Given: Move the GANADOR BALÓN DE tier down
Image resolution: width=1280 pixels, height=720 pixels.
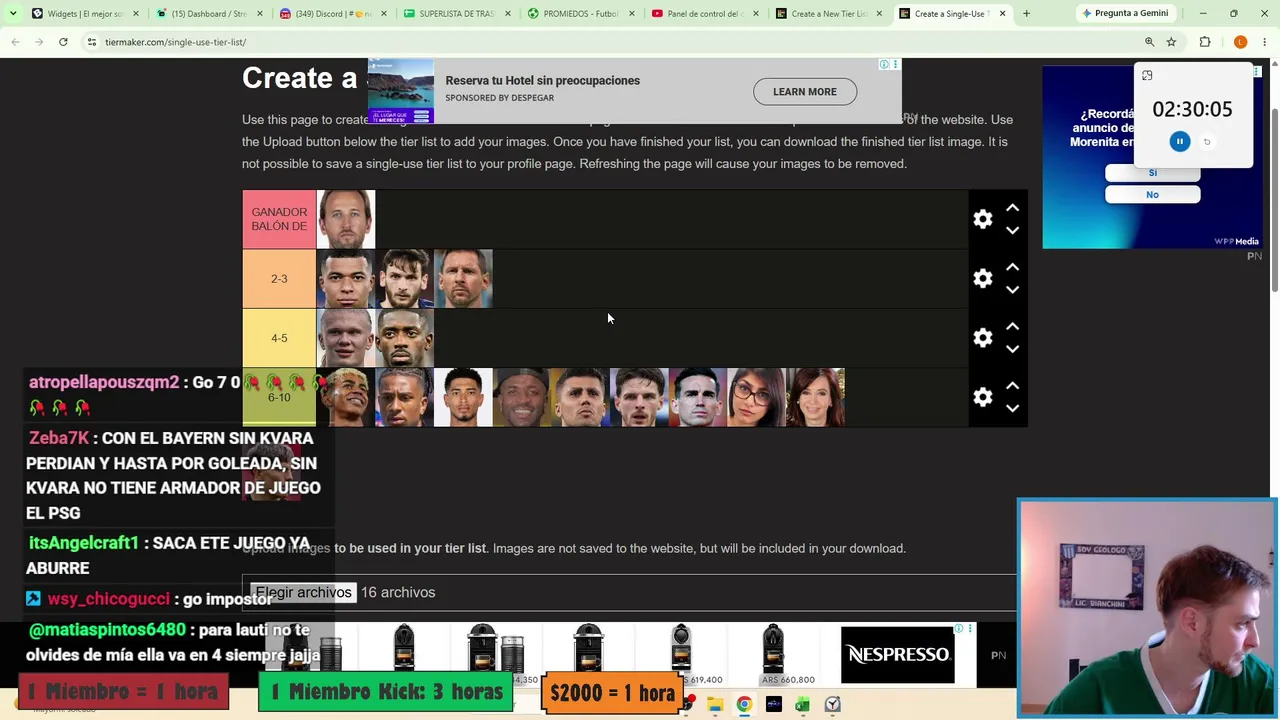Looking at the screenshot, I should [x=1012, y=230].
